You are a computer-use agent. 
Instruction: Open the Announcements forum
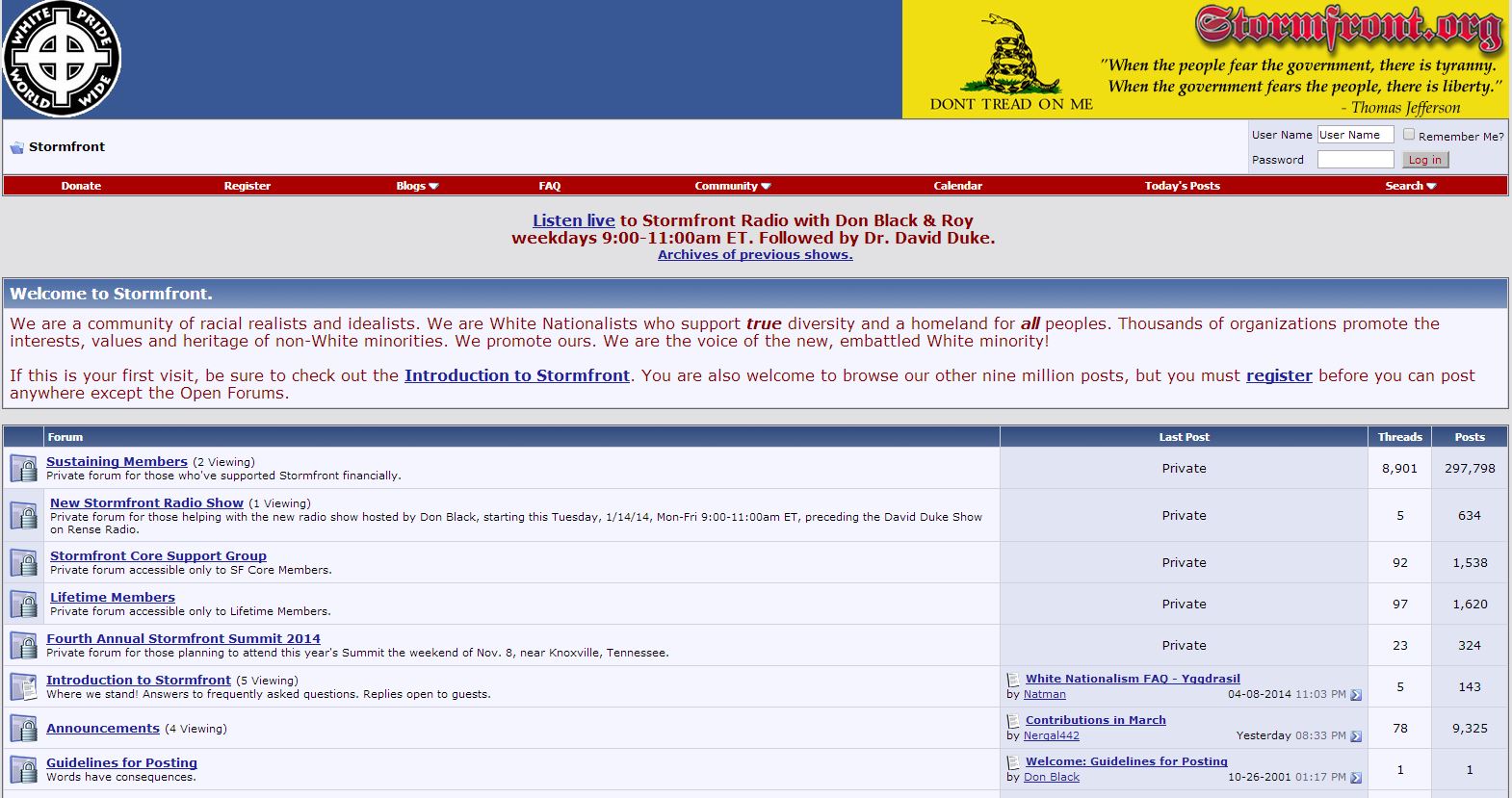coord(103,729)
